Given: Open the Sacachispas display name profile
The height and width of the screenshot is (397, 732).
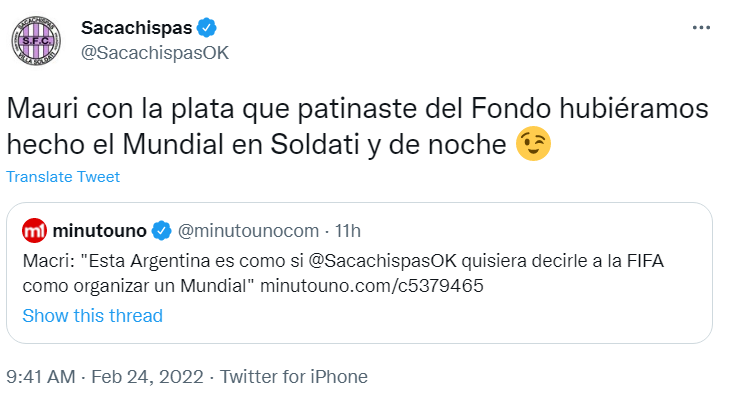Looking at the screenshot, I should [137, 28].
